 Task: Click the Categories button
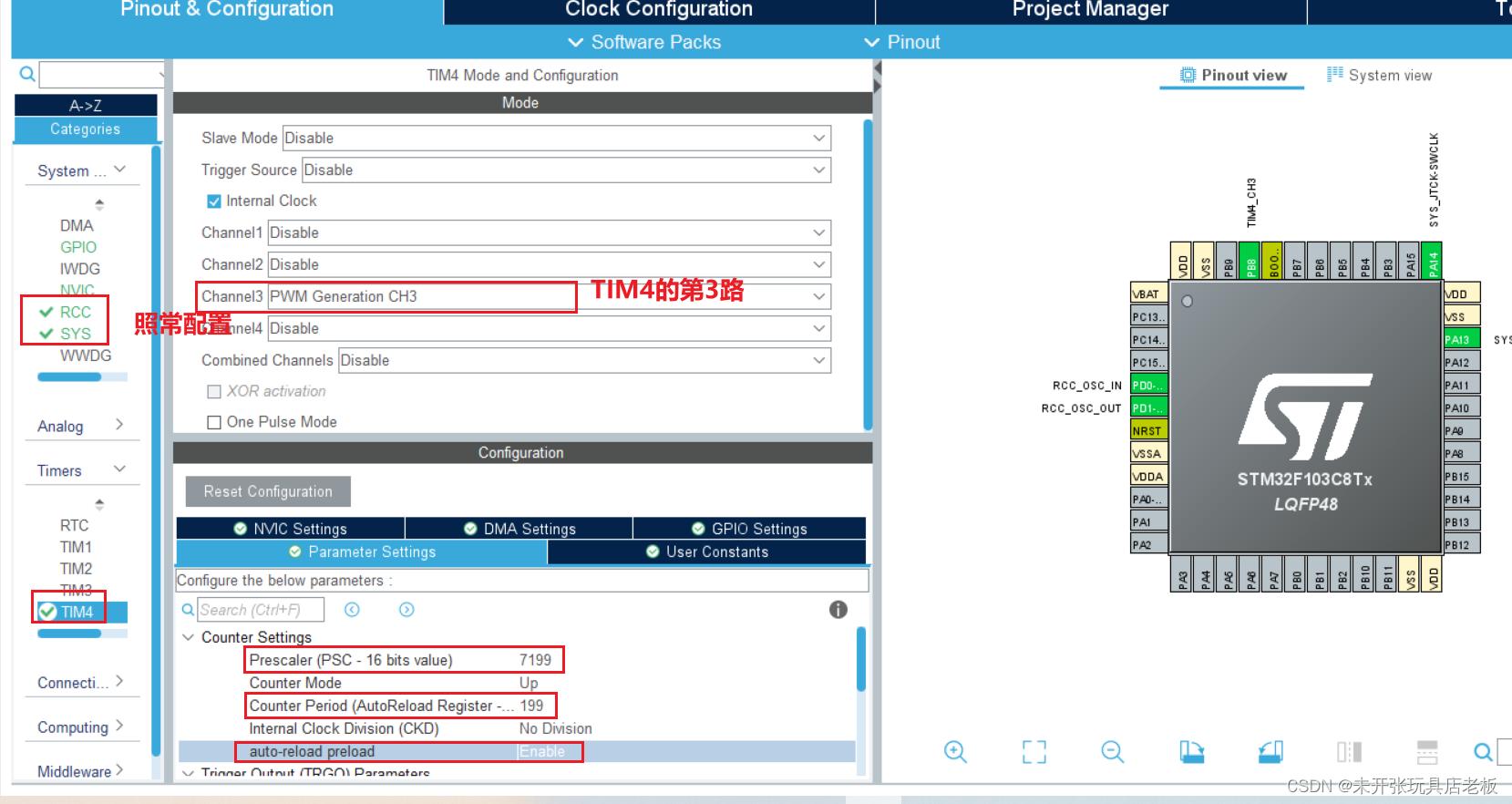(x=86, y=129)
